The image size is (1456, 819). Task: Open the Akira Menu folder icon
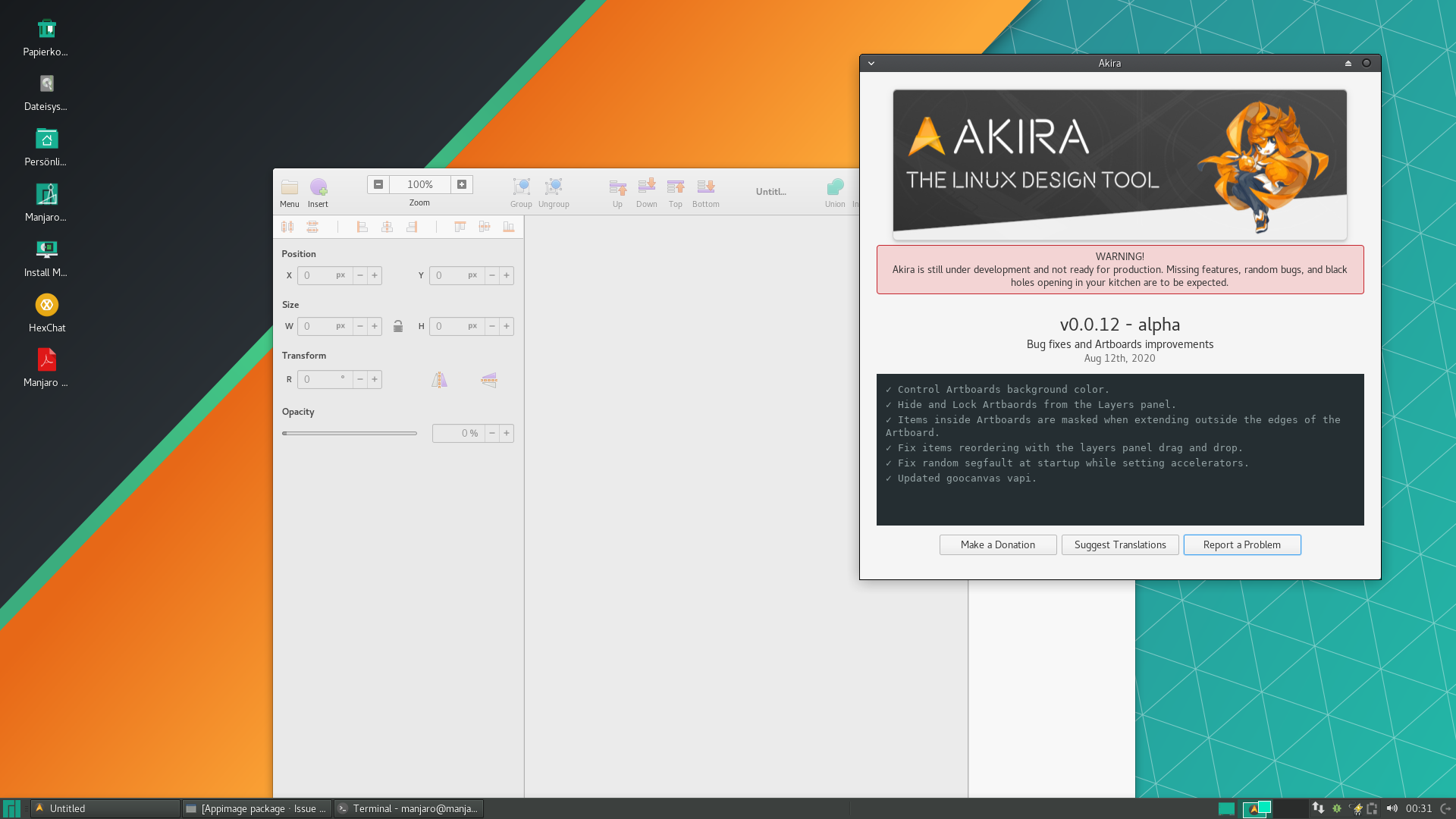coord(290,187)
